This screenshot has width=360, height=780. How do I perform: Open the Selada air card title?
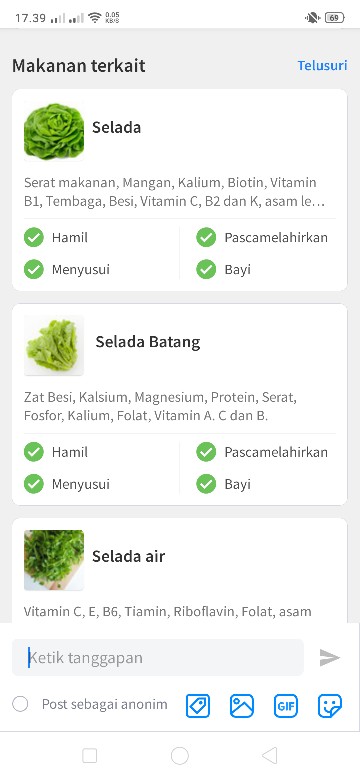(x=128, y=556)
